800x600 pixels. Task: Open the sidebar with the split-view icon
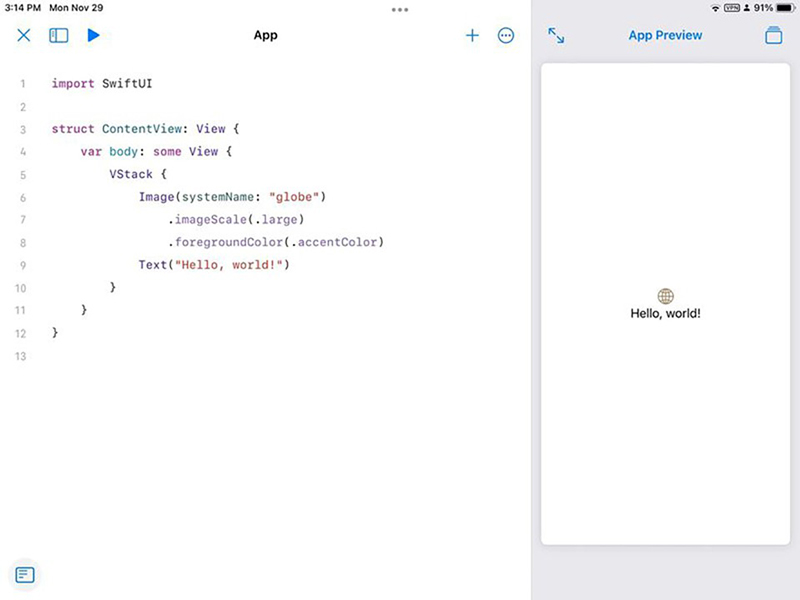coord(58,35)
